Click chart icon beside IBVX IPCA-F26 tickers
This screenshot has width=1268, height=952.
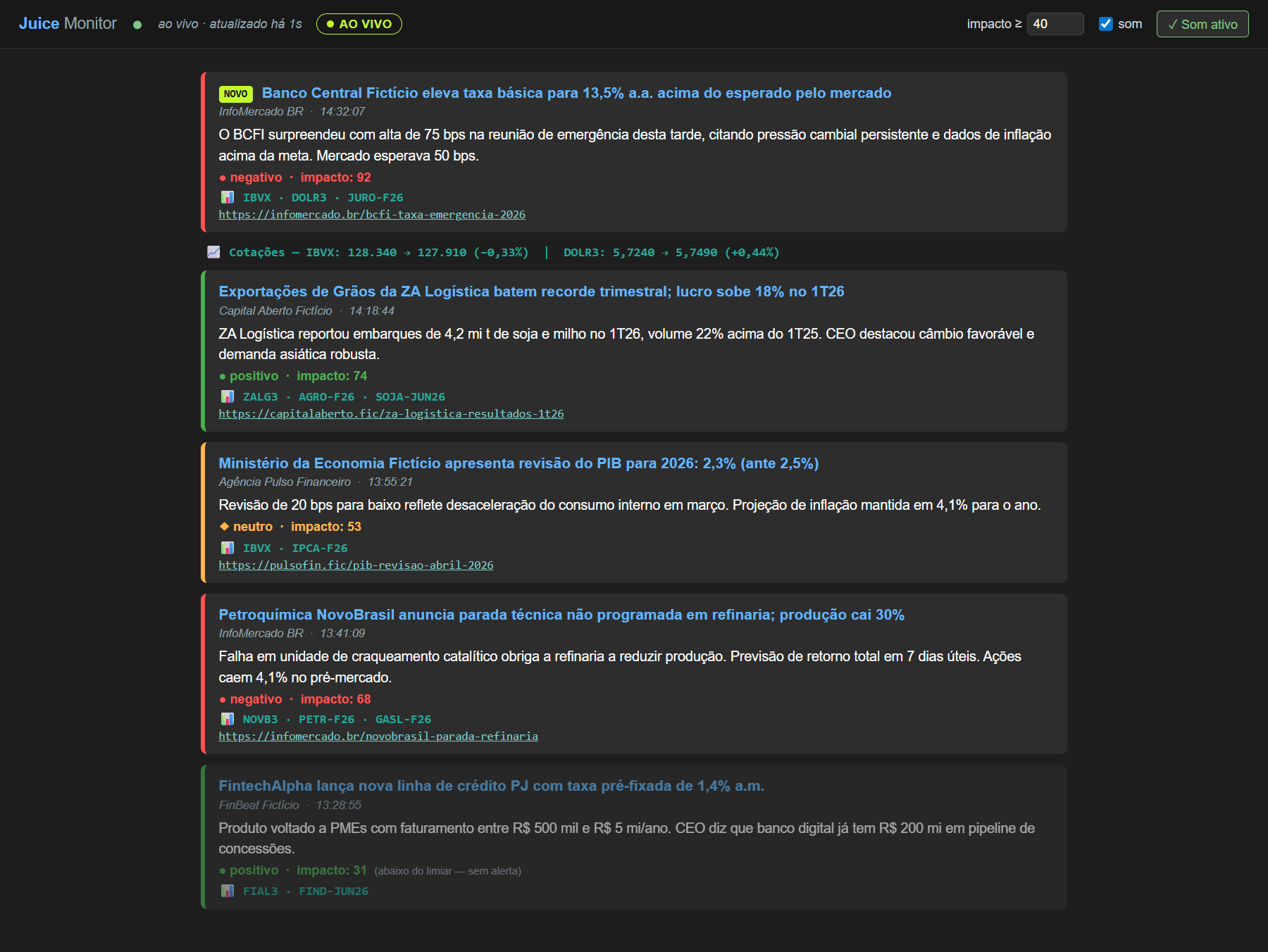point(227,548)
